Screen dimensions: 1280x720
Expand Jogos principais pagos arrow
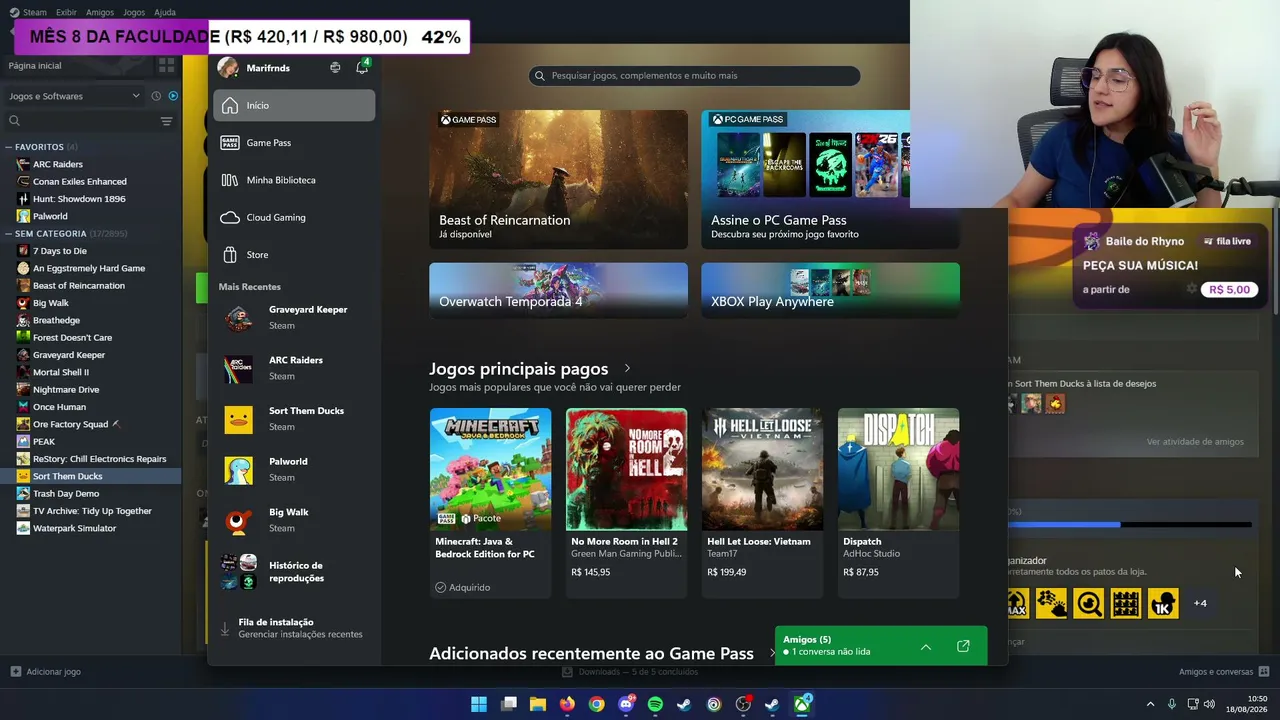pyautogui.click(x=627, y=369)
